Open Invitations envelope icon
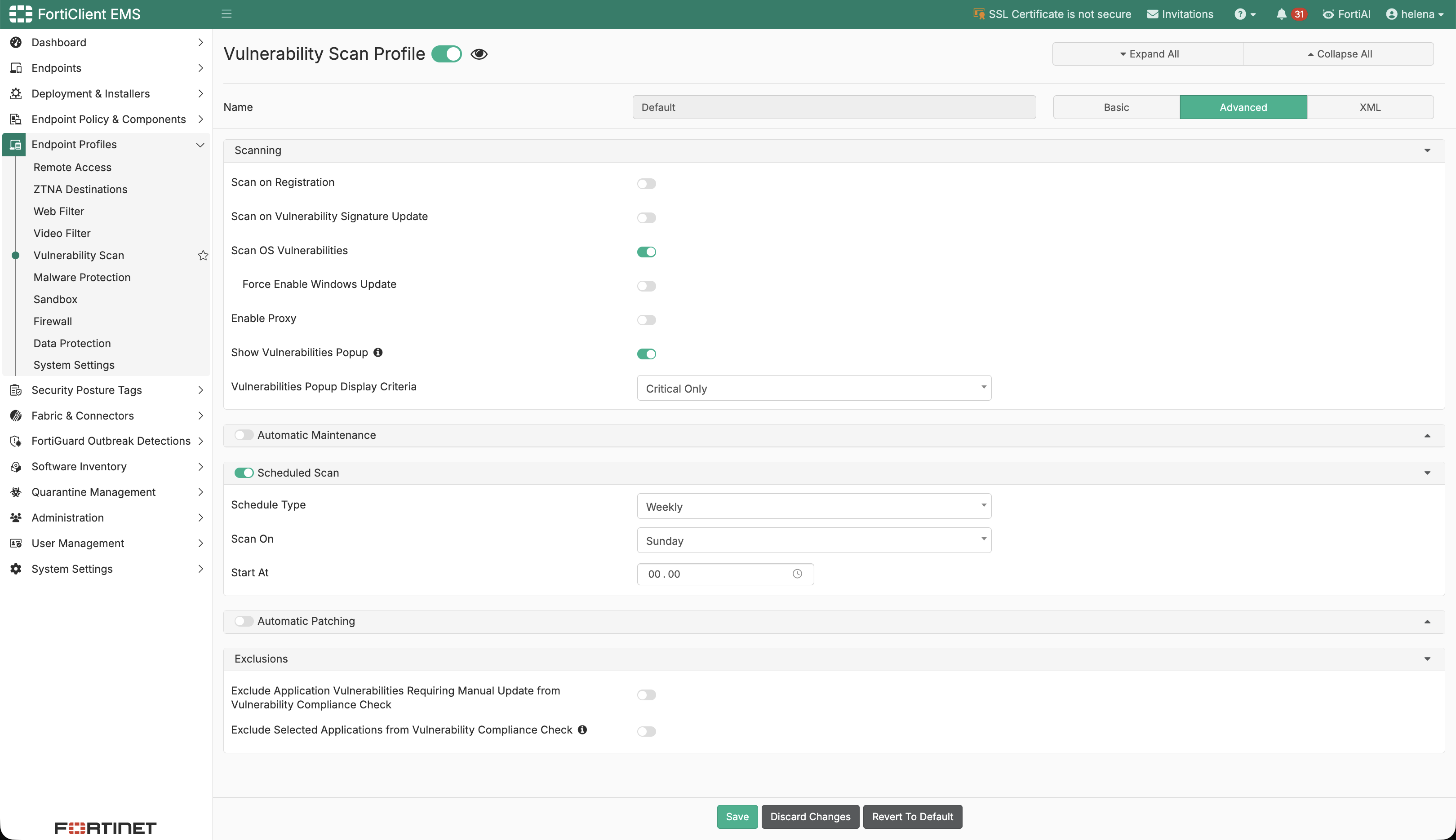Screen dimensions: 1456x840 (x=1153, y=14)
